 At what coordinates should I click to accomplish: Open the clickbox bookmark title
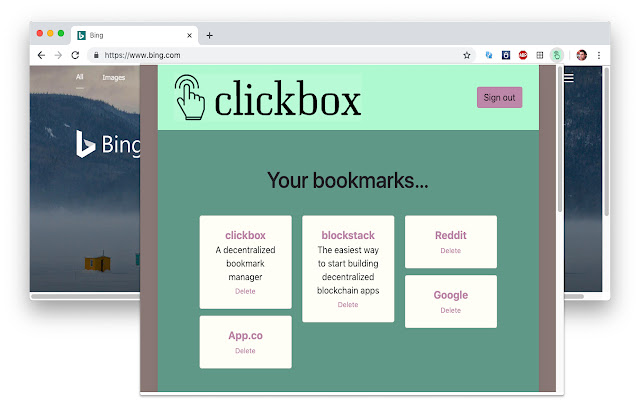point(245,236)
